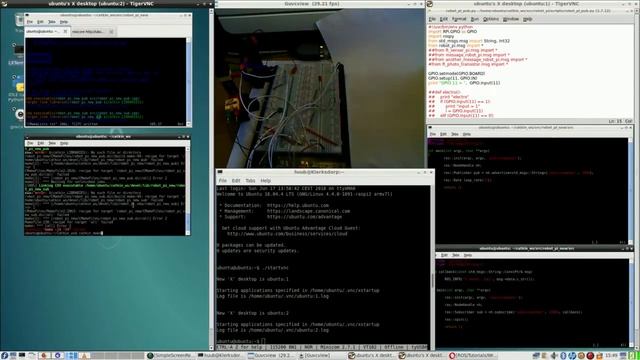Switch to first ubuntu's X desktop taskbar item
Screen dimensions: 640x360
tap(371, 356)
